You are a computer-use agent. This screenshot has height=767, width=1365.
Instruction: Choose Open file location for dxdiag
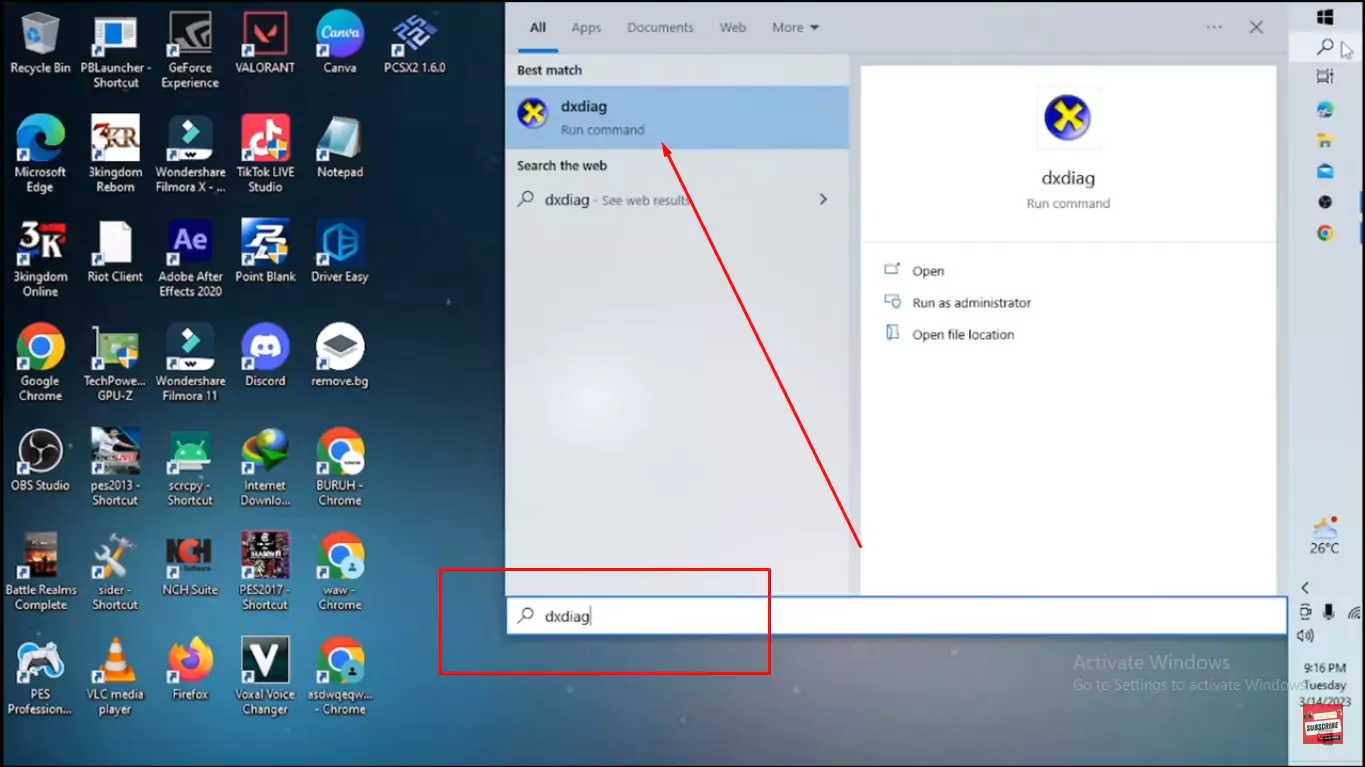pyautogui.click(x=950, y=335)
